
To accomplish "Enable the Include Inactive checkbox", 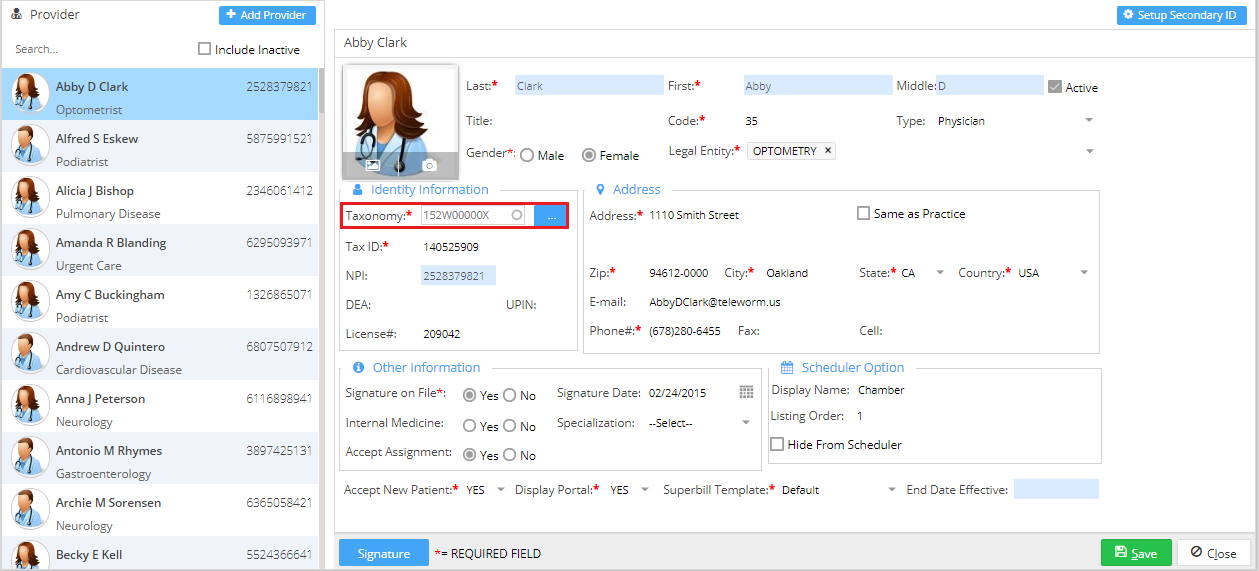I will coord(205,49).
